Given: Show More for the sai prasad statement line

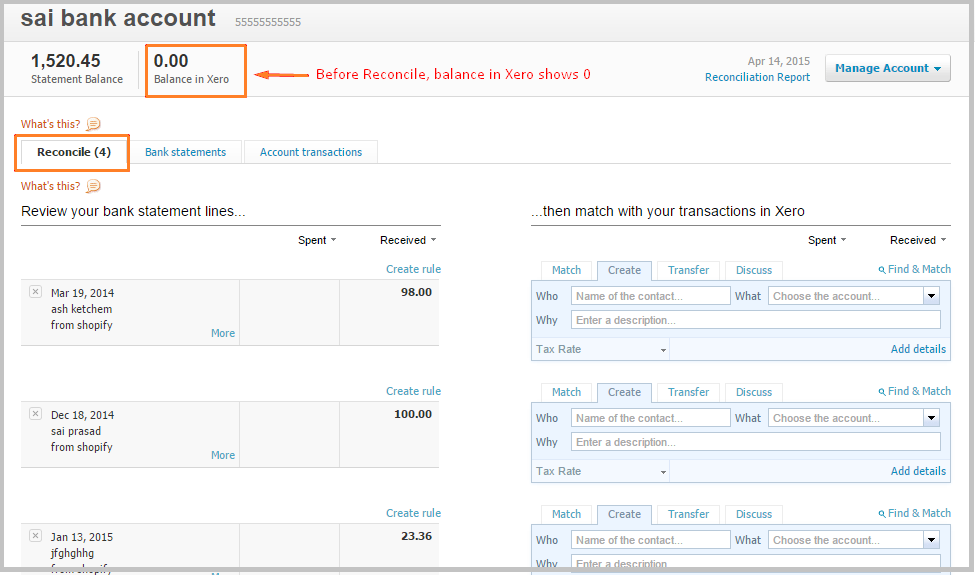Looking at the screenshot, I should coord(223,455).
